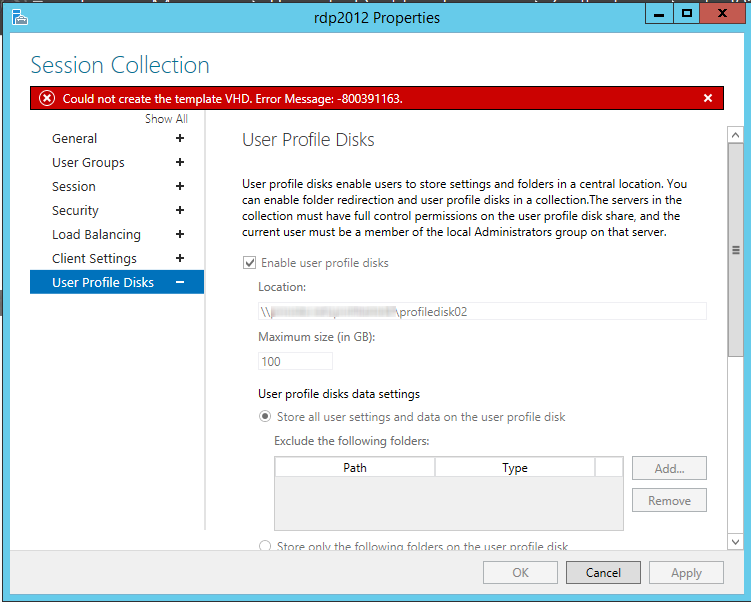Click the rdp2012 Properties title bar icon
The image size is (751, 602).
click(18, 15)
